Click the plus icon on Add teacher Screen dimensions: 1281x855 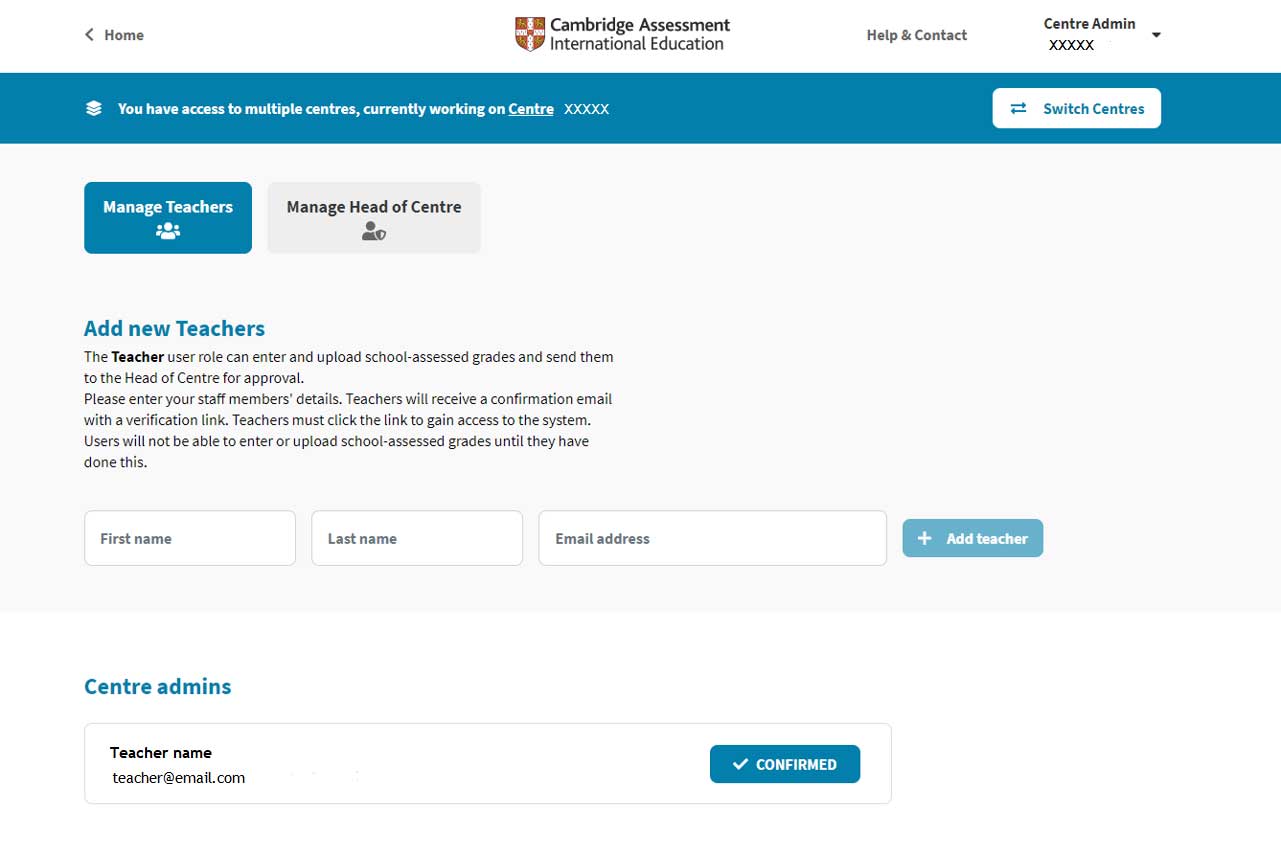[x=924, y=538]
